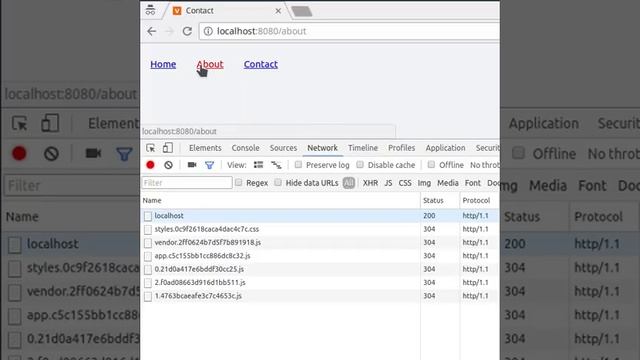The image size is (640, 360).
Task: Activate the inspect element picker icon
Action: (x=151, y=148)
